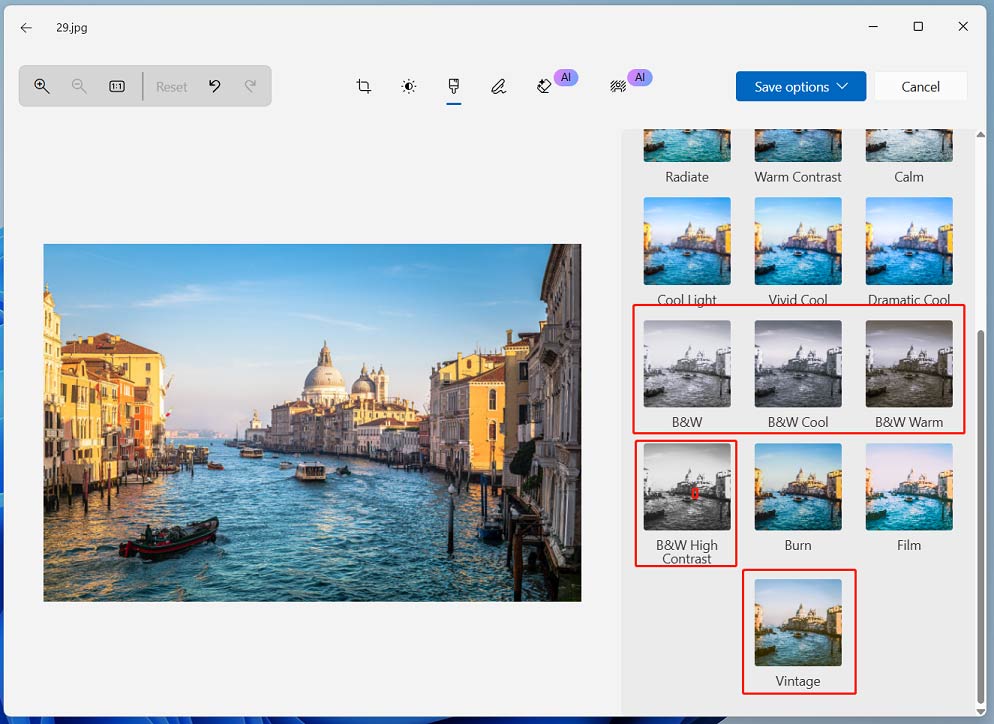The image size is (994, 724).
Task: Open the AI Background tool
Action: pos(618,86)
